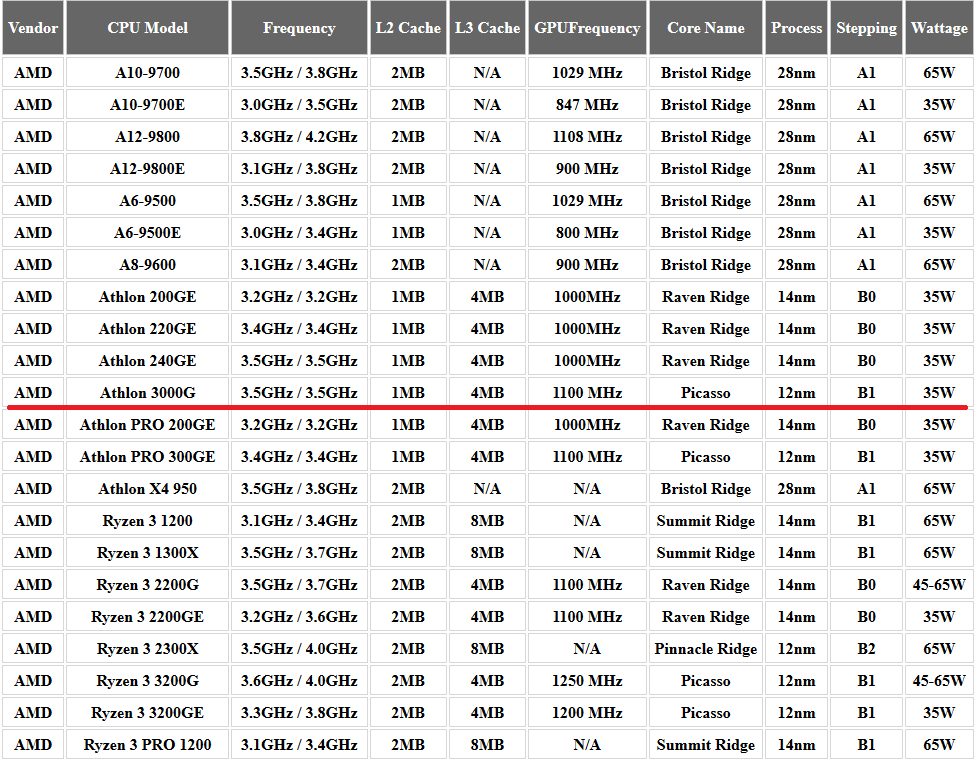Click the 1250 MHz GPU frequency cell
This screenshot has width=976, height=760.
tap(587, 681)
